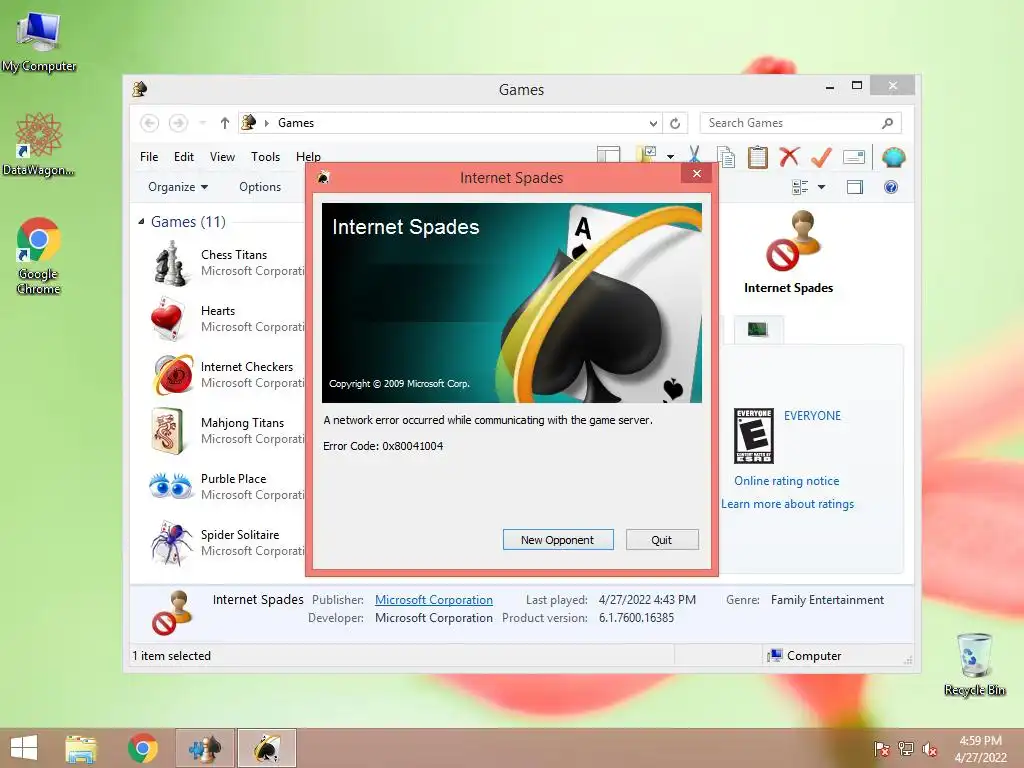Click the Email envelope toolbar icon
The width and height of the screenshot is (1024, 768).
point(854,157)
